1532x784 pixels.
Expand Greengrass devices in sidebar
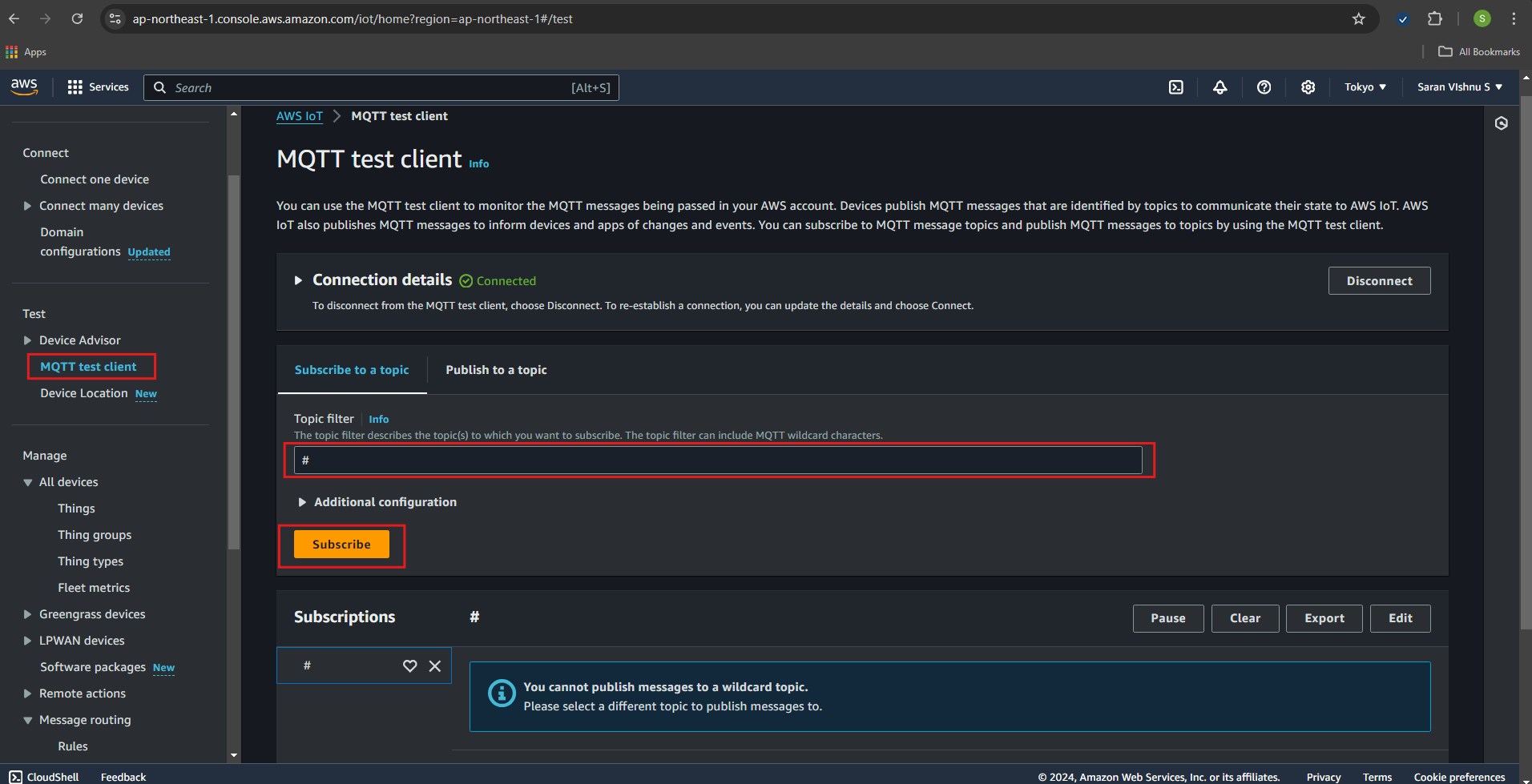point(28,614)
